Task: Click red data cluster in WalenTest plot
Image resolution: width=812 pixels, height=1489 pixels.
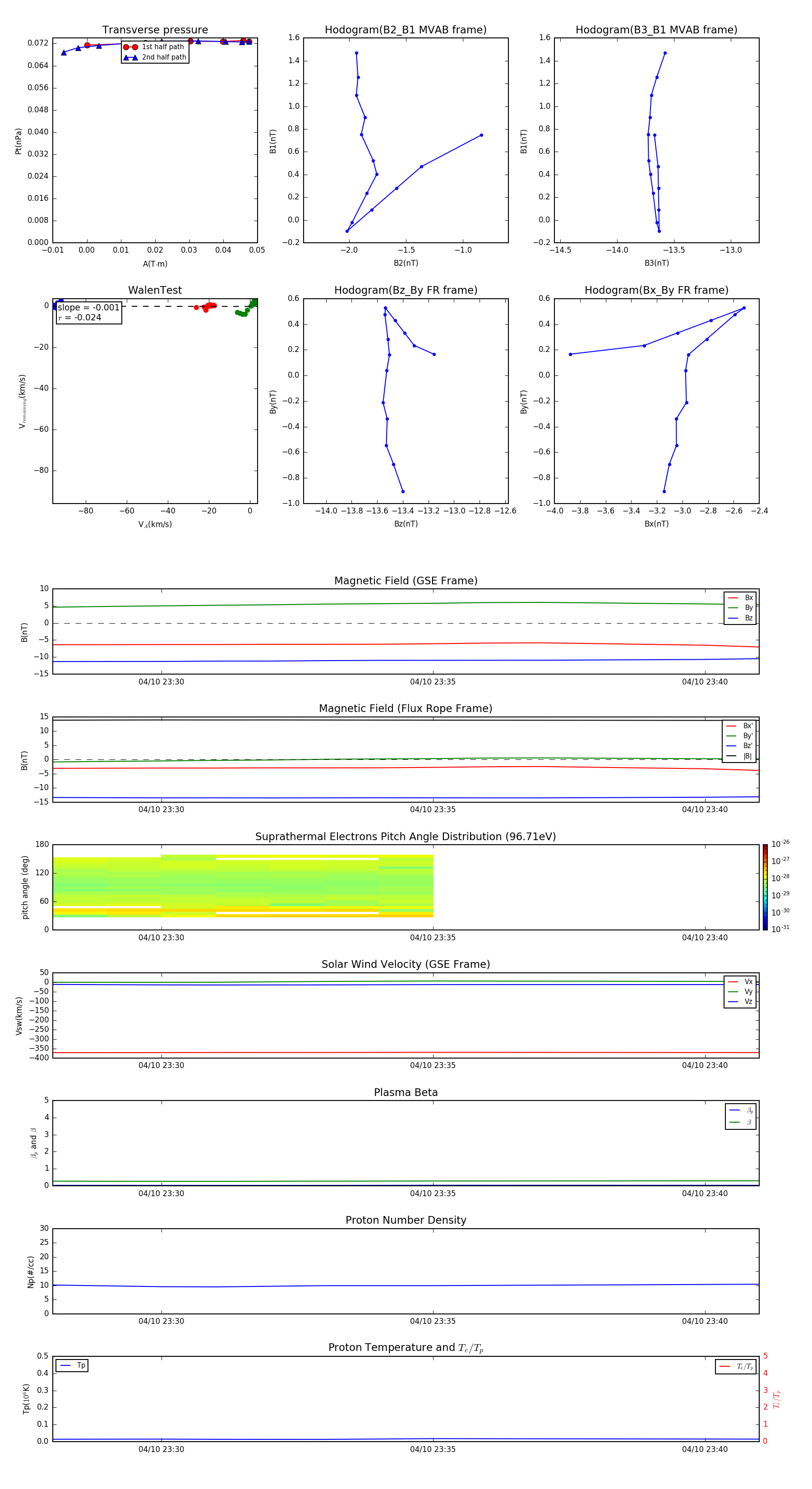Action: pos(207,307)
